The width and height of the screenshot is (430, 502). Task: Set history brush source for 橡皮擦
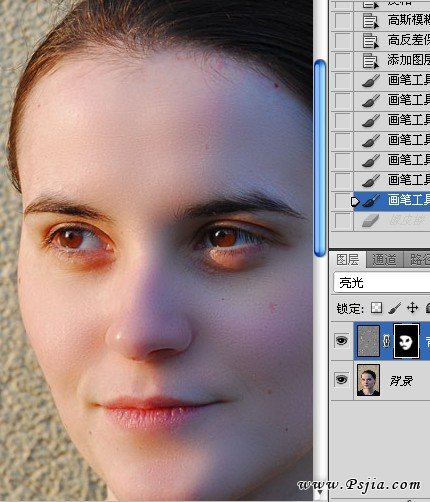coord(342,221)
